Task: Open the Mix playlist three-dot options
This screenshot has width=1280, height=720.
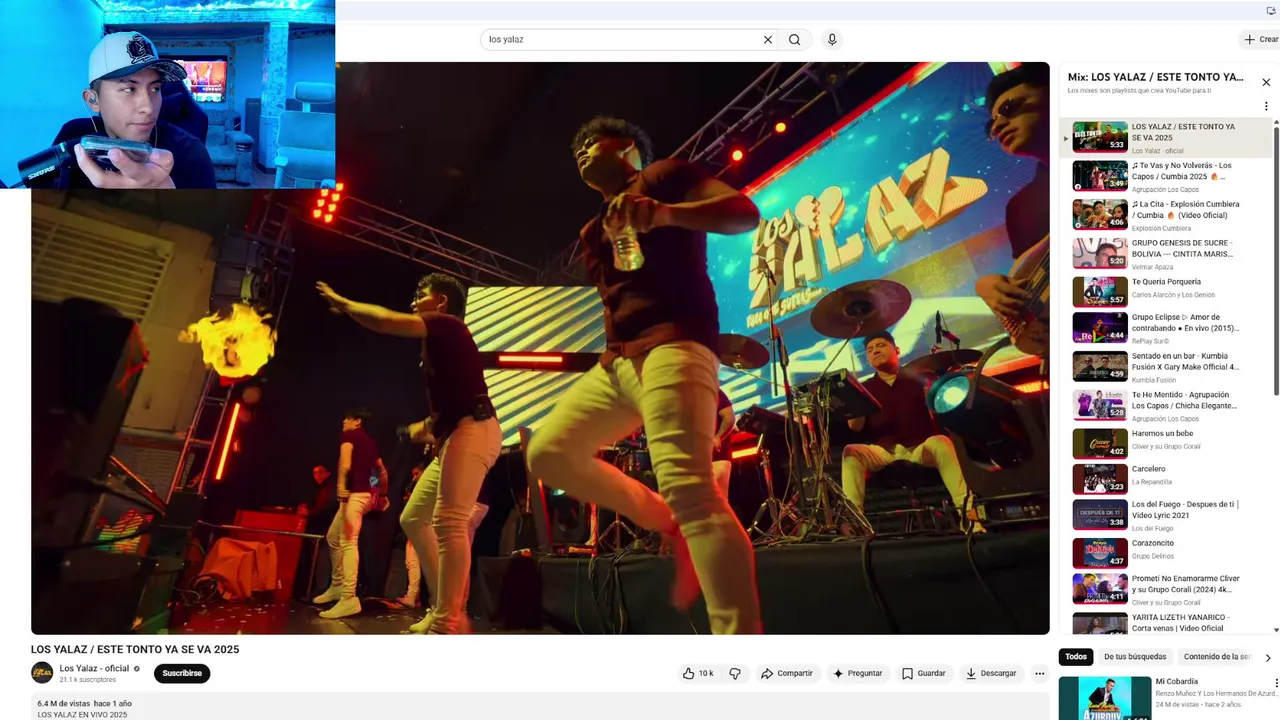Action: point(1266,106)
